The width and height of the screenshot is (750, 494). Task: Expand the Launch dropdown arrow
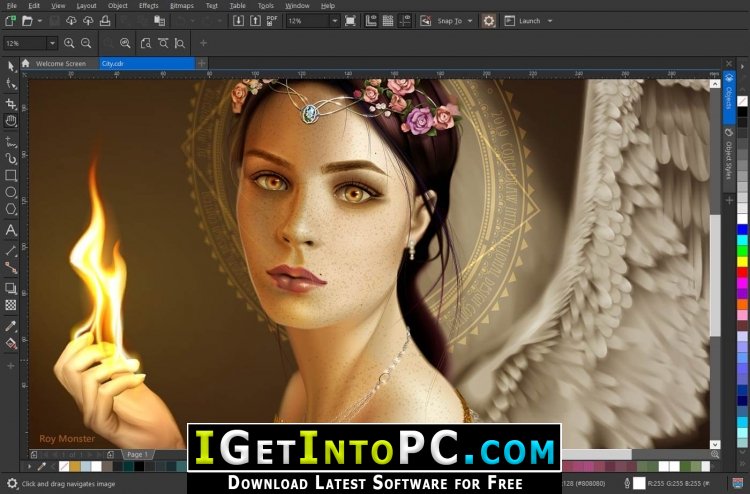tap(550, 21)
